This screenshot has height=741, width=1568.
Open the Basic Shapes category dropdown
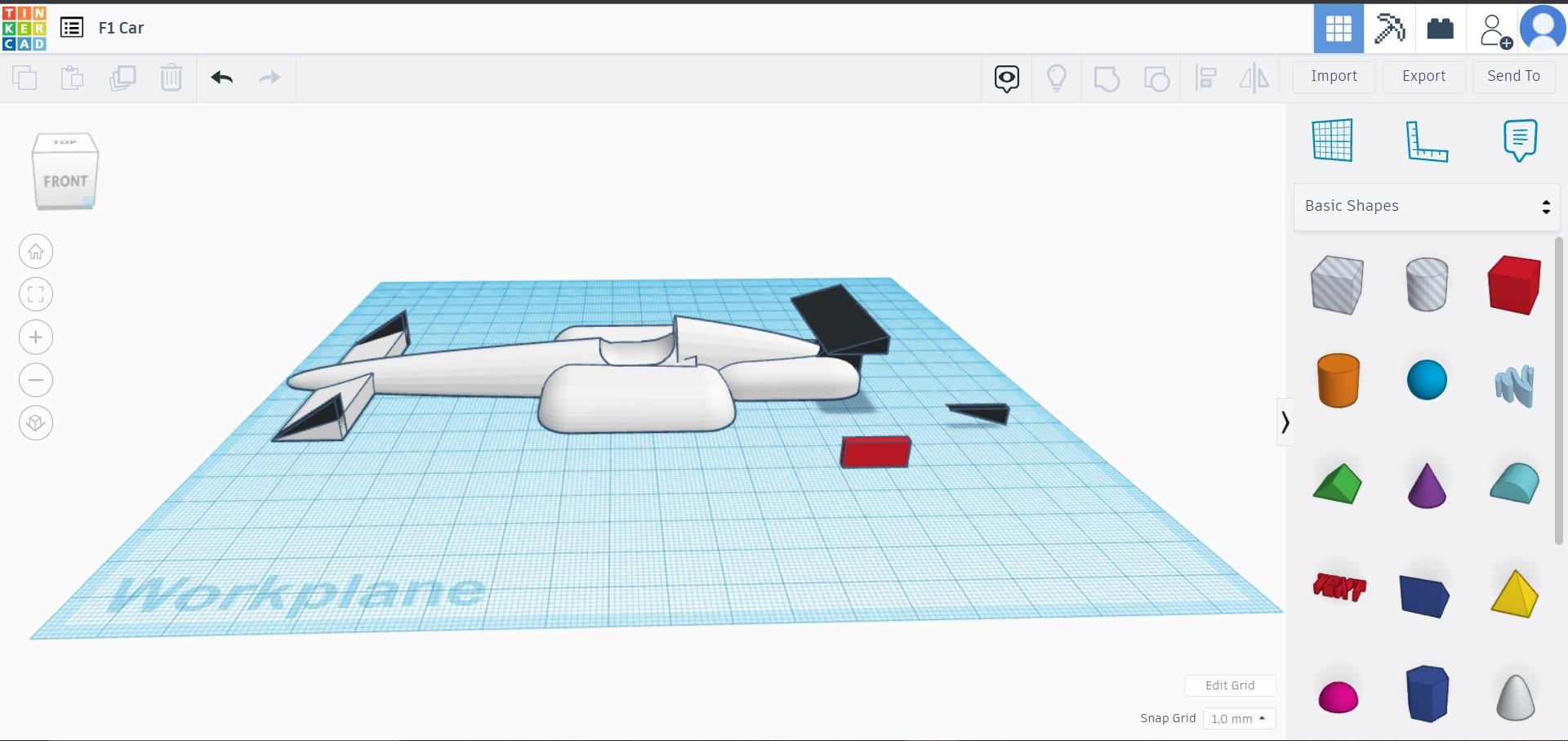coord(1427,207)
